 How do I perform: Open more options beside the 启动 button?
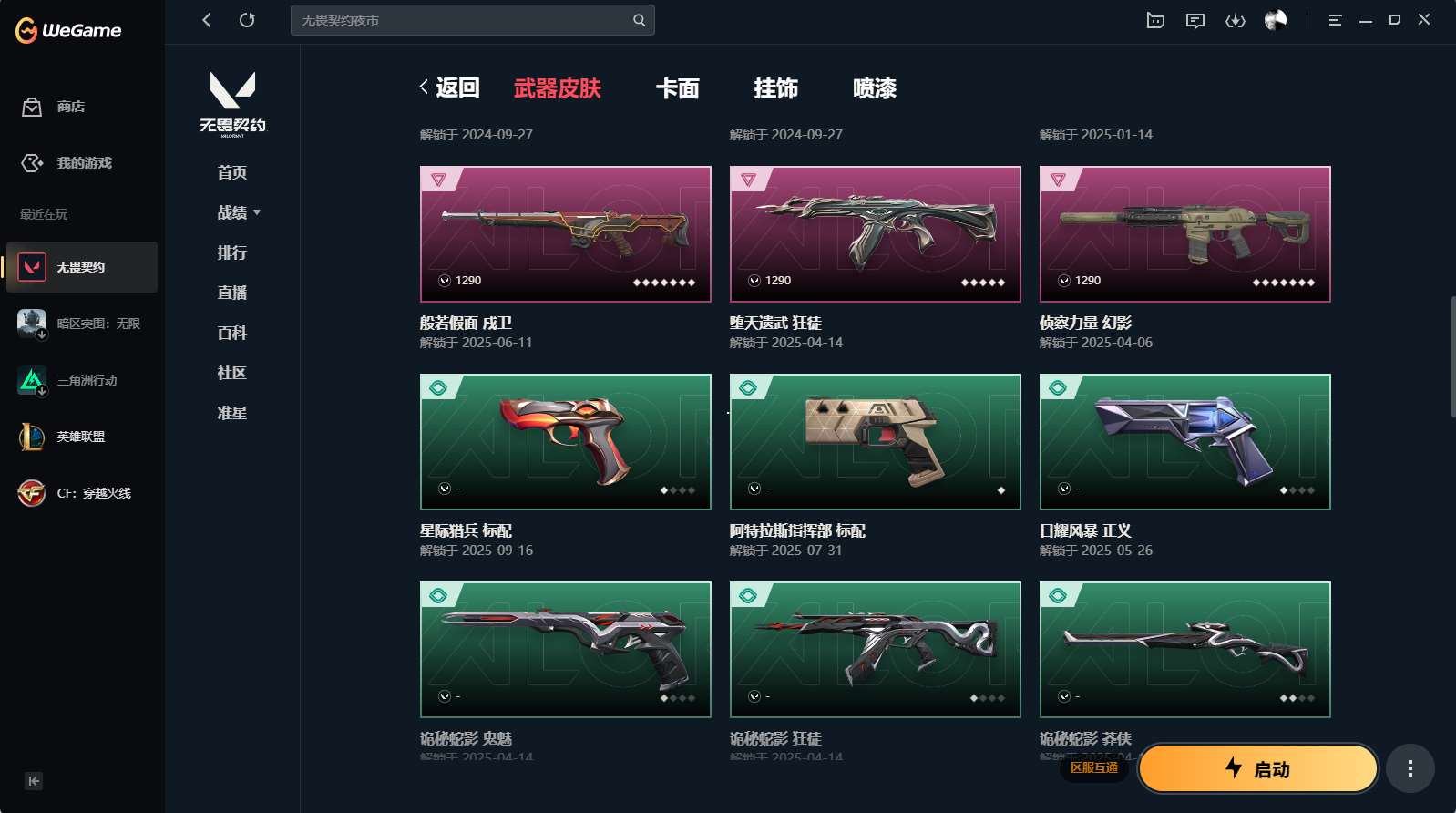point(1410,768)
